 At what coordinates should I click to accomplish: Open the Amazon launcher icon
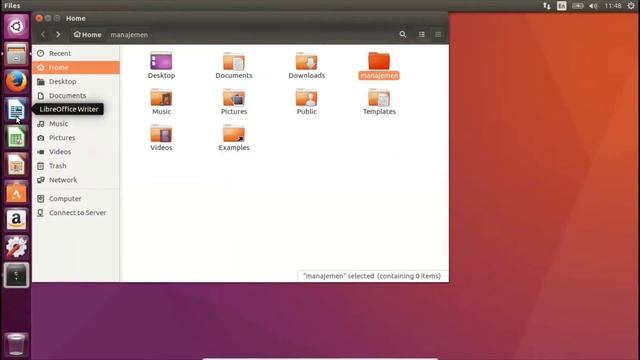pyautogui.click(x=16, y=220)
